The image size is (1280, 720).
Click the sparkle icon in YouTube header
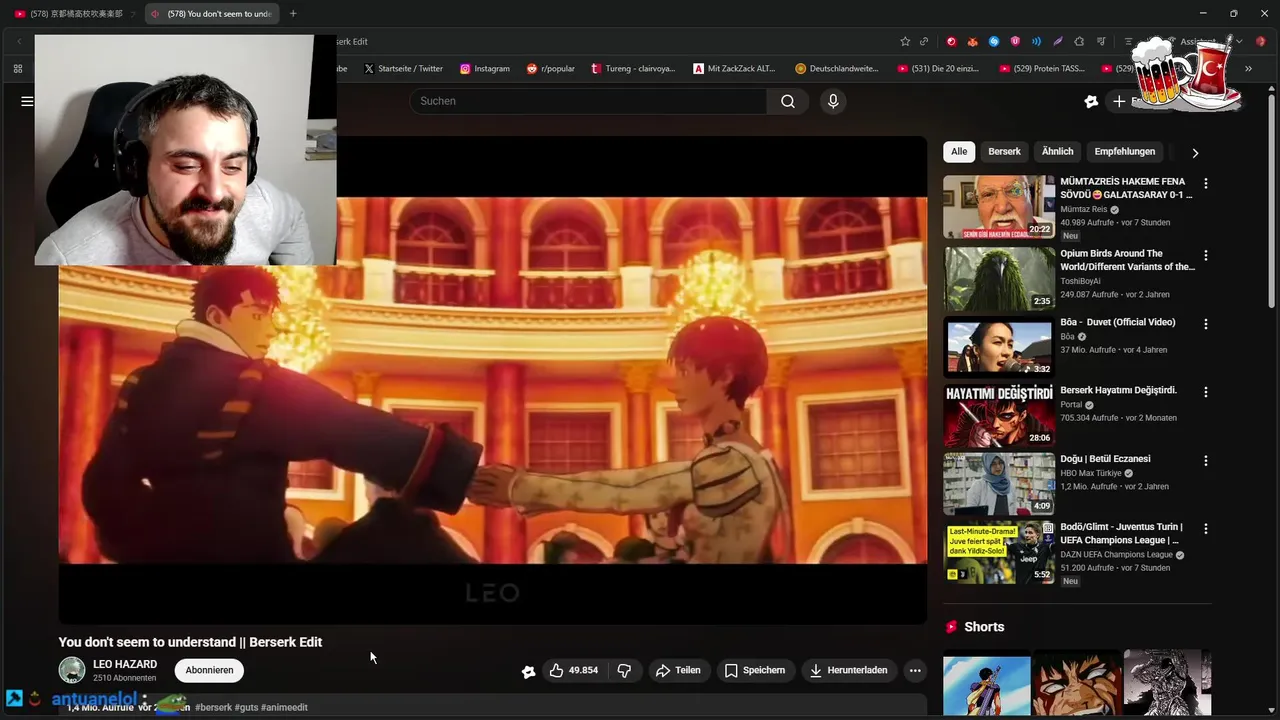(1091, 101)
